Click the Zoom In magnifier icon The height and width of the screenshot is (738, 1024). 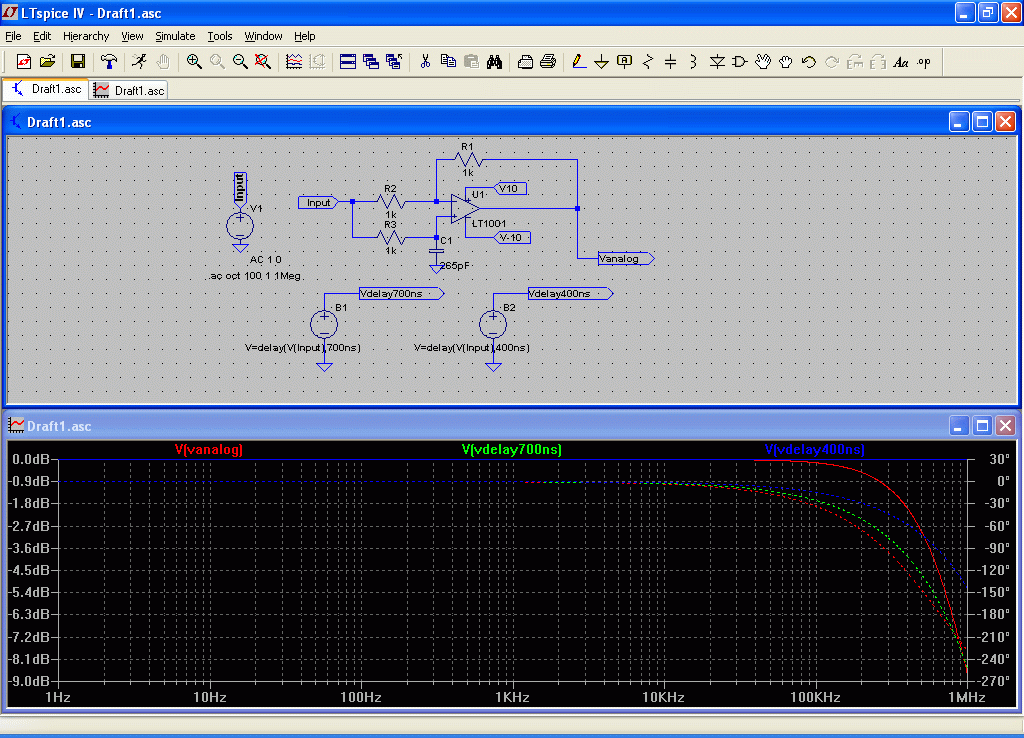pyautogui.click(x=194, y=61)
